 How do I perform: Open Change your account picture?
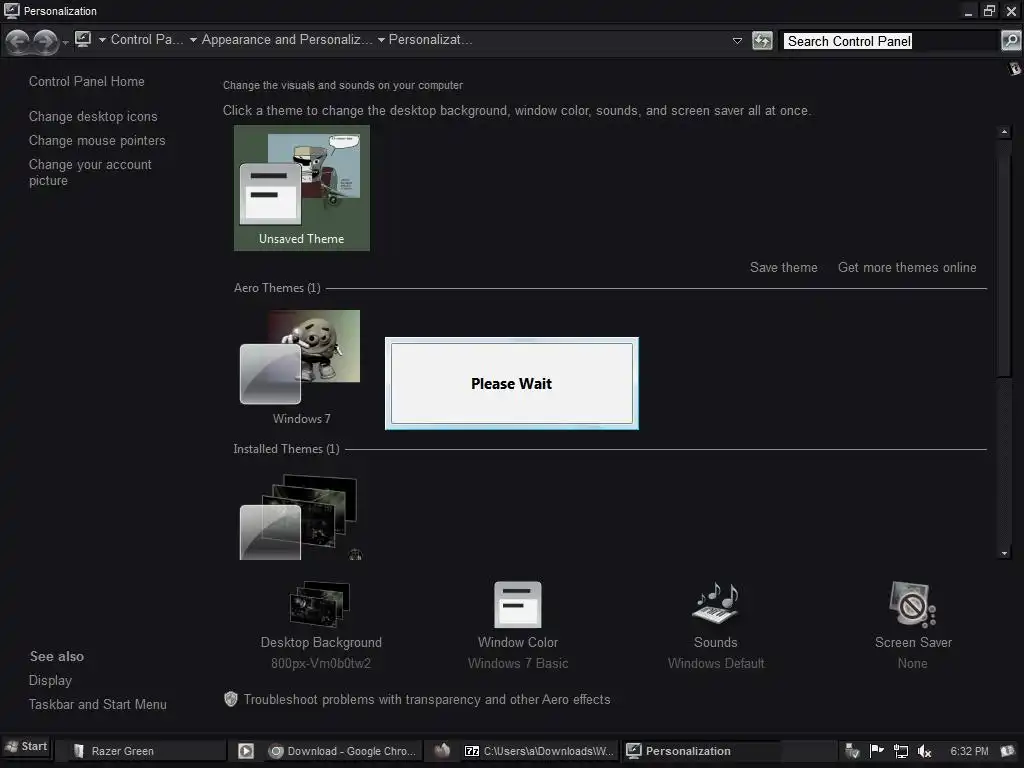coord(90,173)
